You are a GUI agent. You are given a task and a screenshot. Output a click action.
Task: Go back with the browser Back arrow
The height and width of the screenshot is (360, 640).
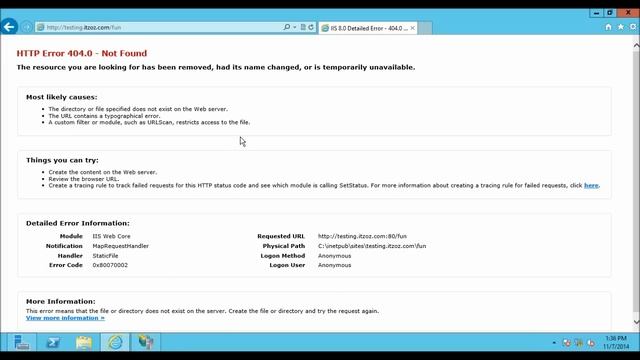(x=9, y=27)
